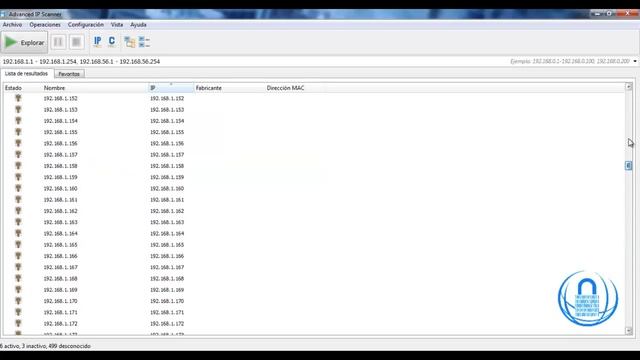Click the status icon of row 192.168.1.161

tap(18, 200)
